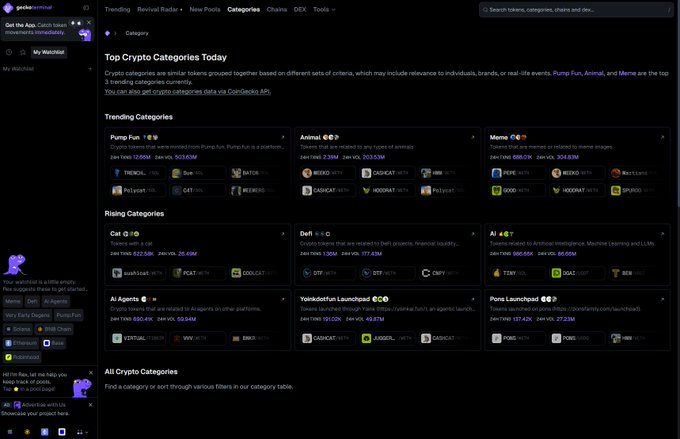Open the Chains nav item
Screen dimensions: 680x439
[277, 9]
